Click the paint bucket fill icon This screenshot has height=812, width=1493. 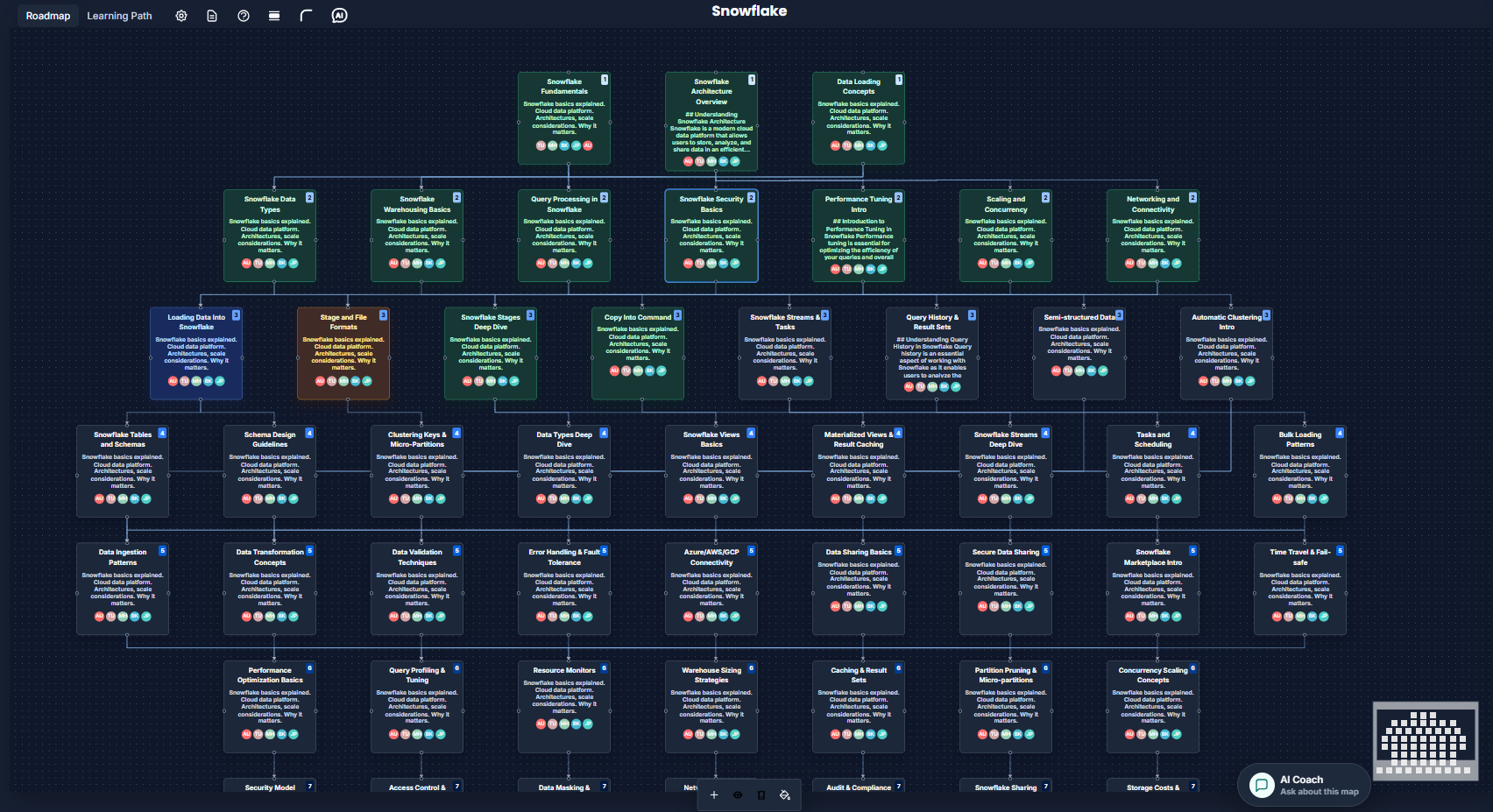point(785,795)
